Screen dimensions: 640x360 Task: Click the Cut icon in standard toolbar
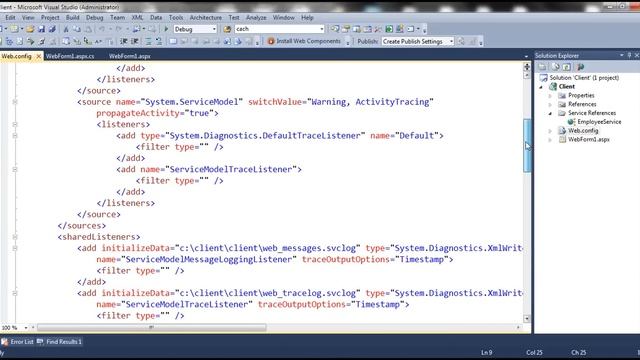66,29
